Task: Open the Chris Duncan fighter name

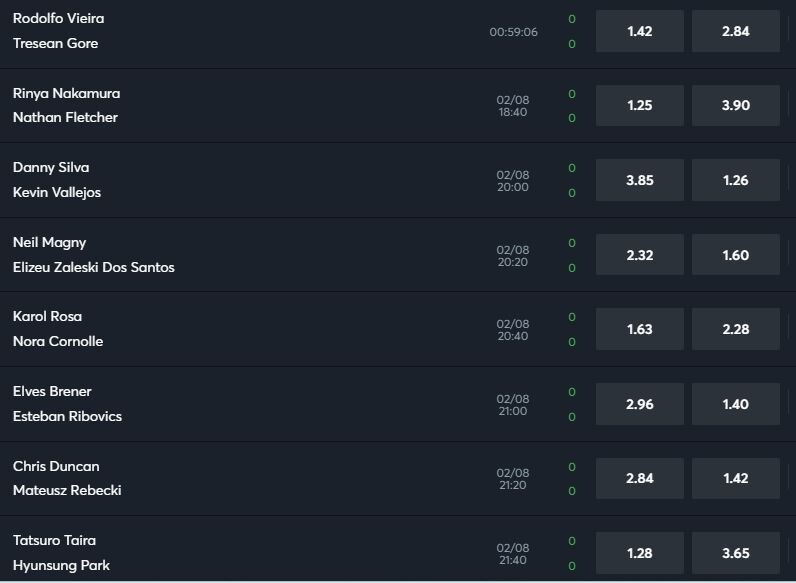Action: (x=56, y=466)
